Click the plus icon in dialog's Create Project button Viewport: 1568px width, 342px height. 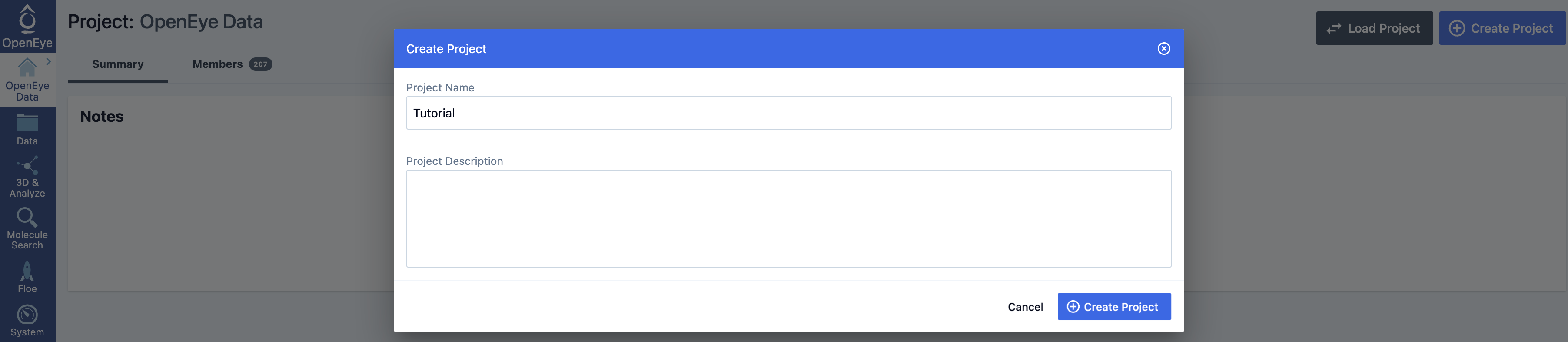tap(1073, 307)
